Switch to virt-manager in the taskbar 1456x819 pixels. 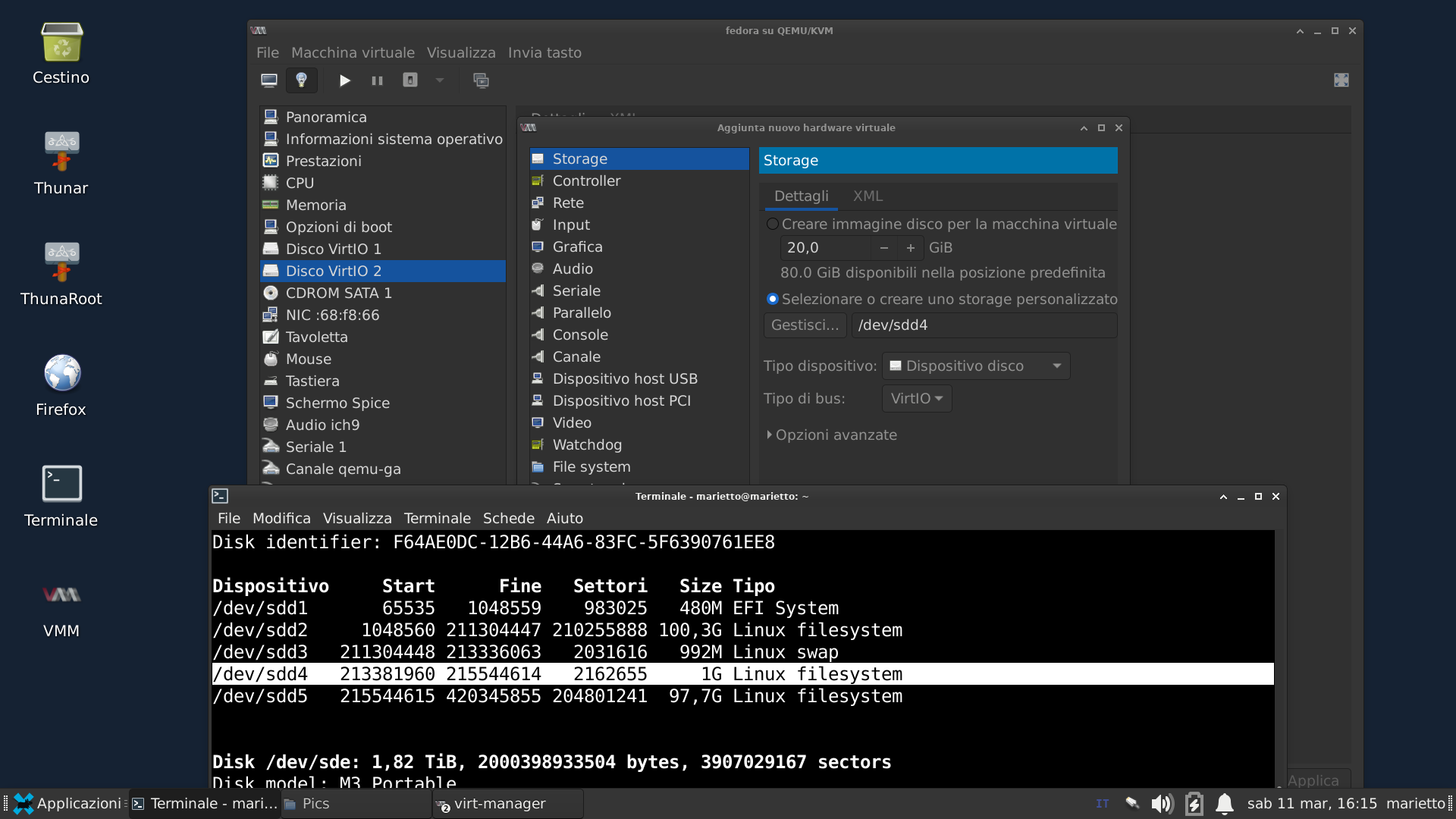coord(508,804)
